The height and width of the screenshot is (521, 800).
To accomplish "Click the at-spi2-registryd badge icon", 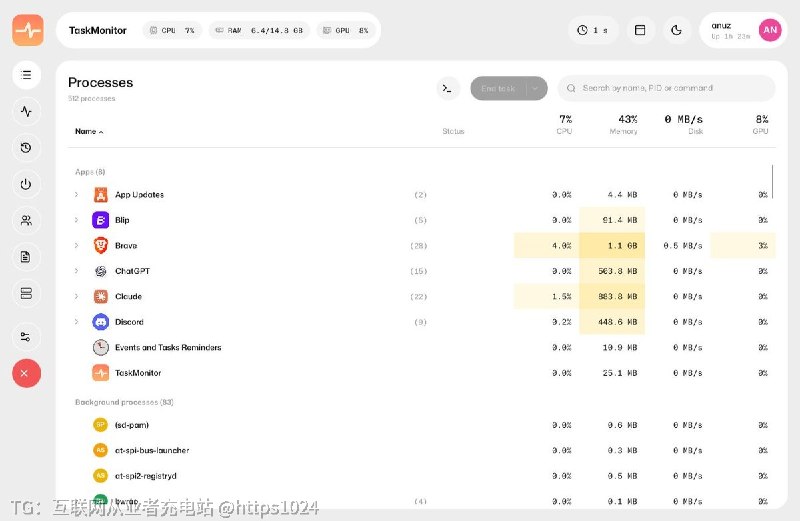I will coord(101,476).
